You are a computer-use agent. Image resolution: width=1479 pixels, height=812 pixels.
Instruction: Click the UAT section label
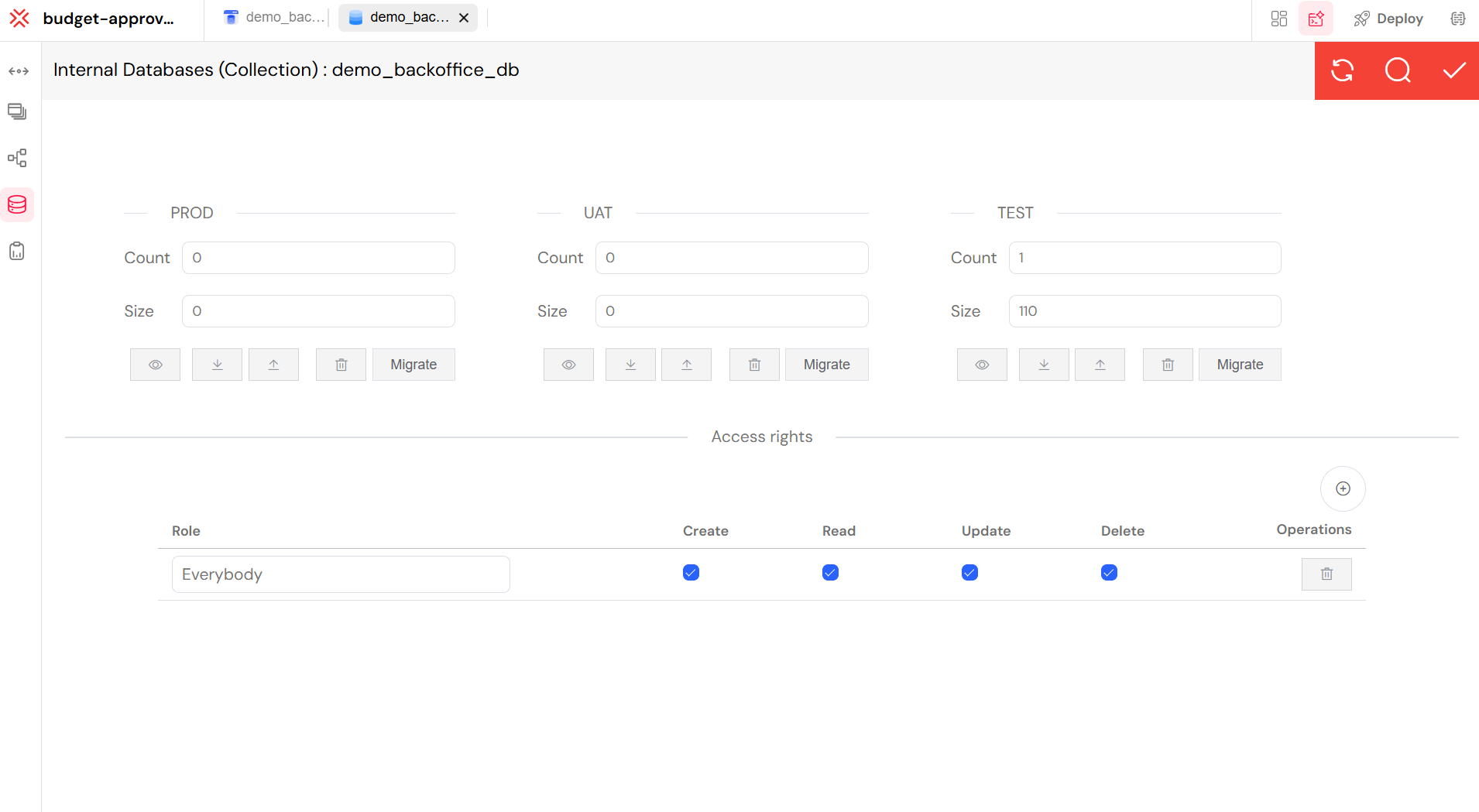tap(598, 213)
